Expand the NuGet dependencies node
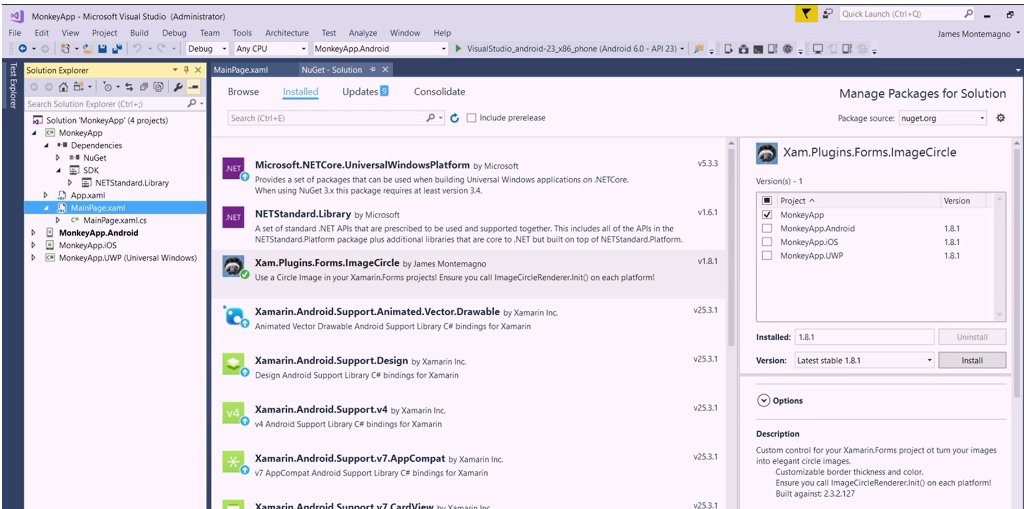Viewport: 1024px width, 509px height. (x=58, y=157)
